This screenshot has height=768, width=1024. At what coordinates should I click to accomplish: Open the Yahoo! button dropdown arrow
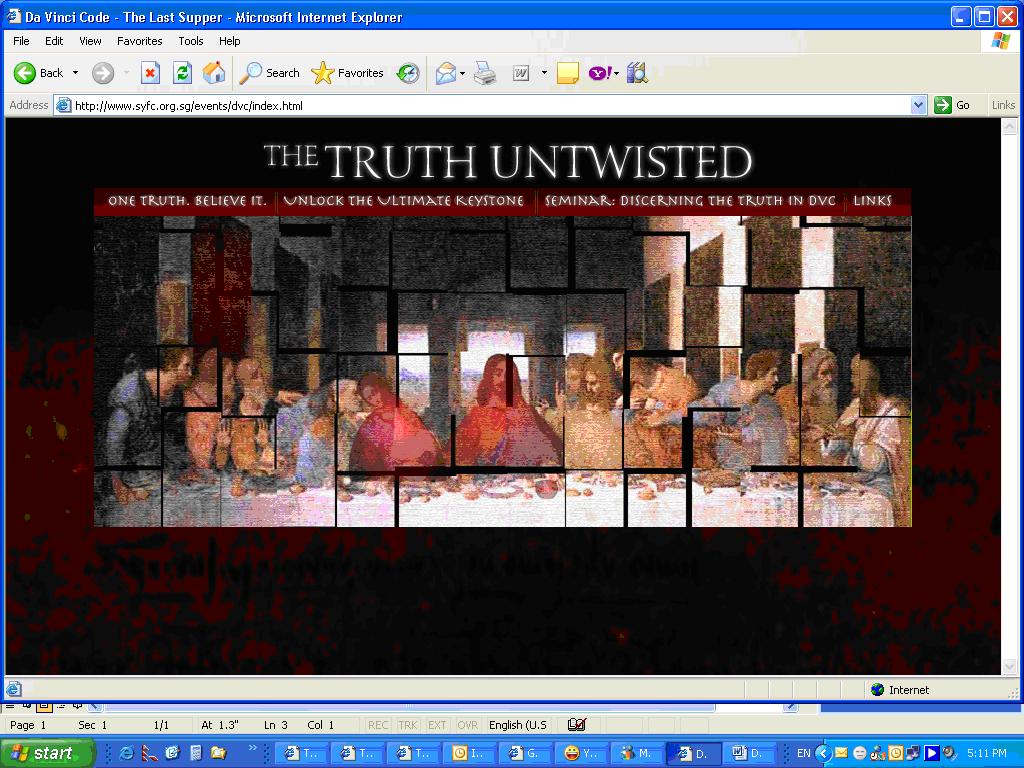616,73
